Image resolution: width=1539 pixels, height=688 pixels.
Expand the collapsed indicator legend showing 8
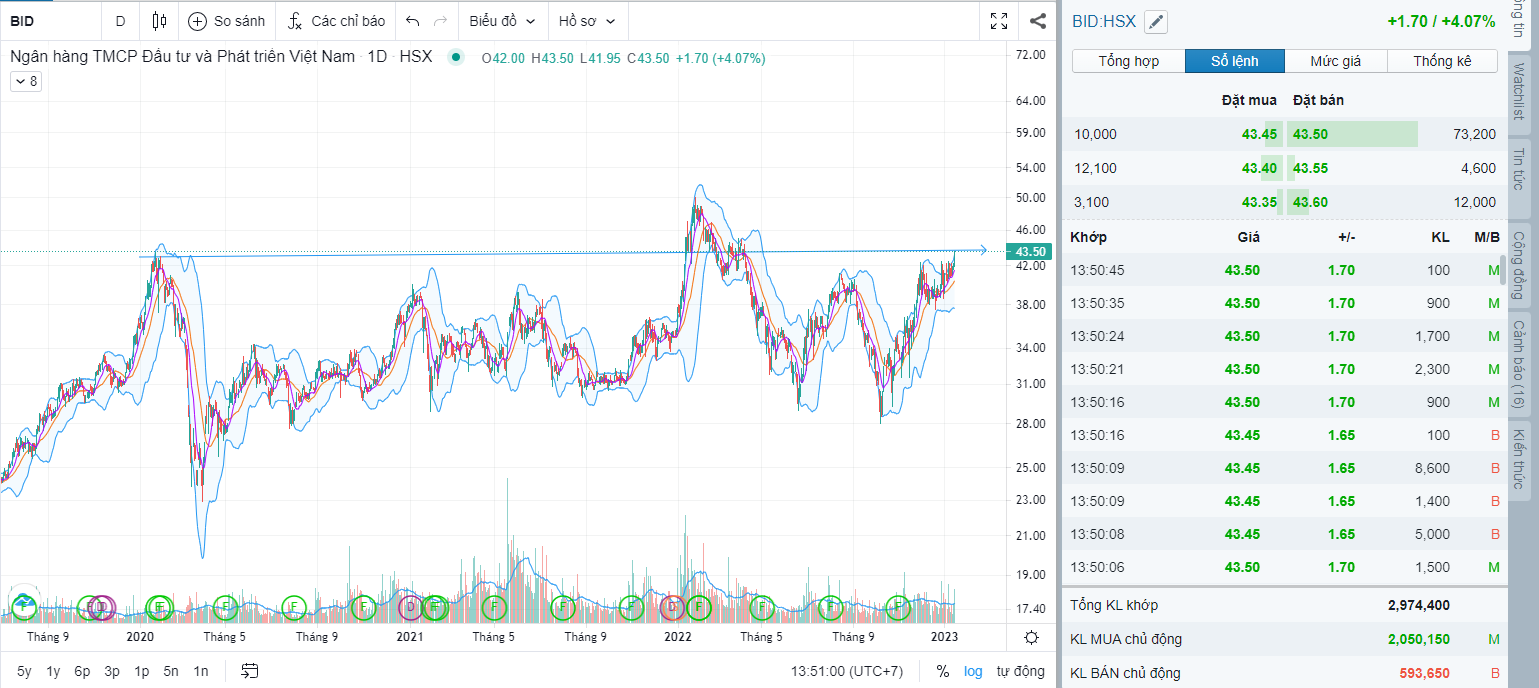(x=25, y=82)
